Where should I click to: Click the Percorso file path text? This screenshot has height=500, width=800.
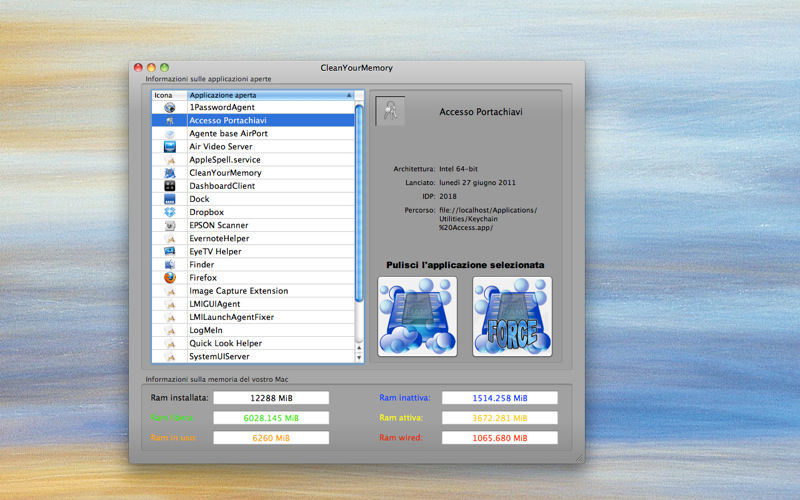point(488,219)
